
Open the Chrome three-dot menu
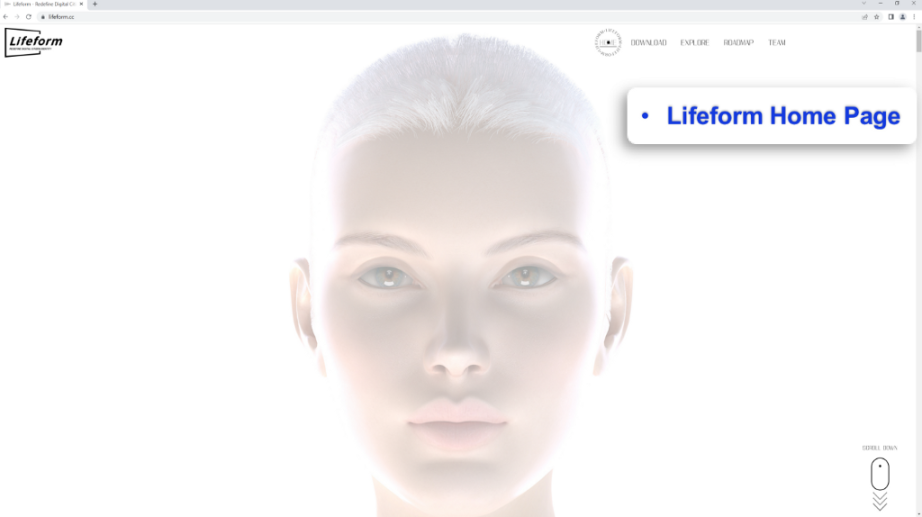coord(914,17)
